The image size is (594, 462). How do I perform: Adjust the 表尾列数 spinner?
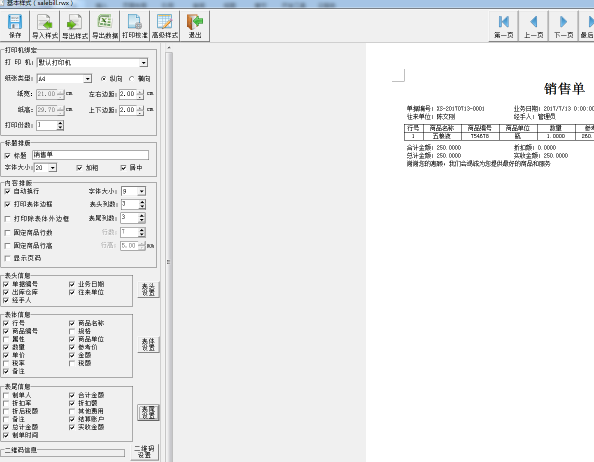click(x=142, y=218)
